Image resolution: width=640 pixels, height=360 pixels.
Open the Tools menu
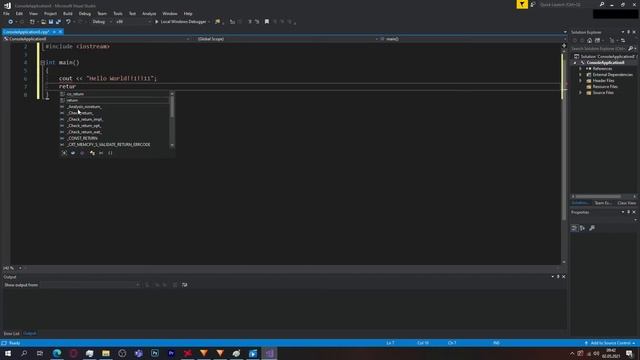(118, 13)
